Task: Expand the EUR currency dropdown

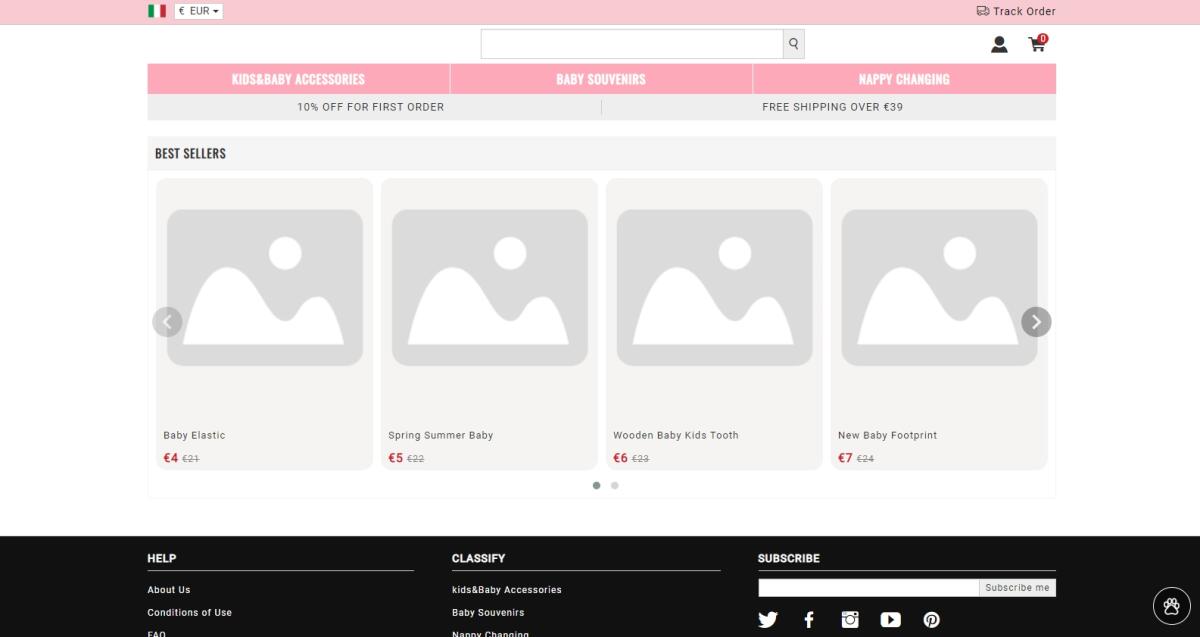Action: pos(199,11)
